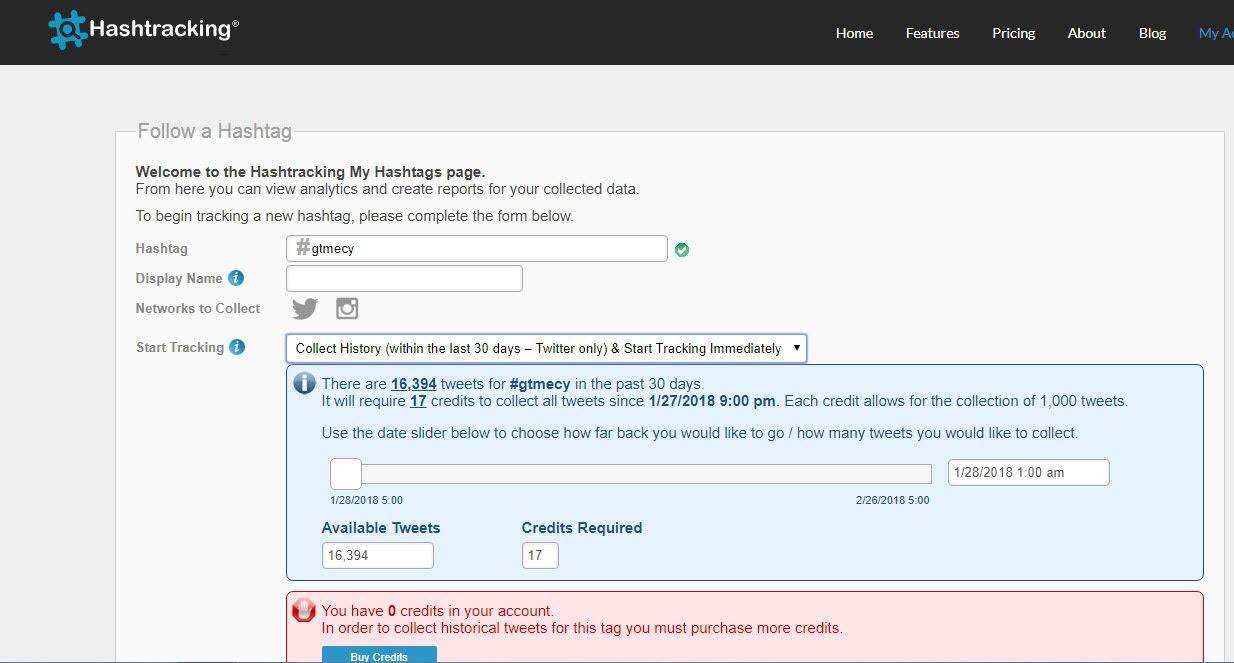Open the Start Tracking dropdown
The image size is (1234, 663).
click(x=546, y=348)
